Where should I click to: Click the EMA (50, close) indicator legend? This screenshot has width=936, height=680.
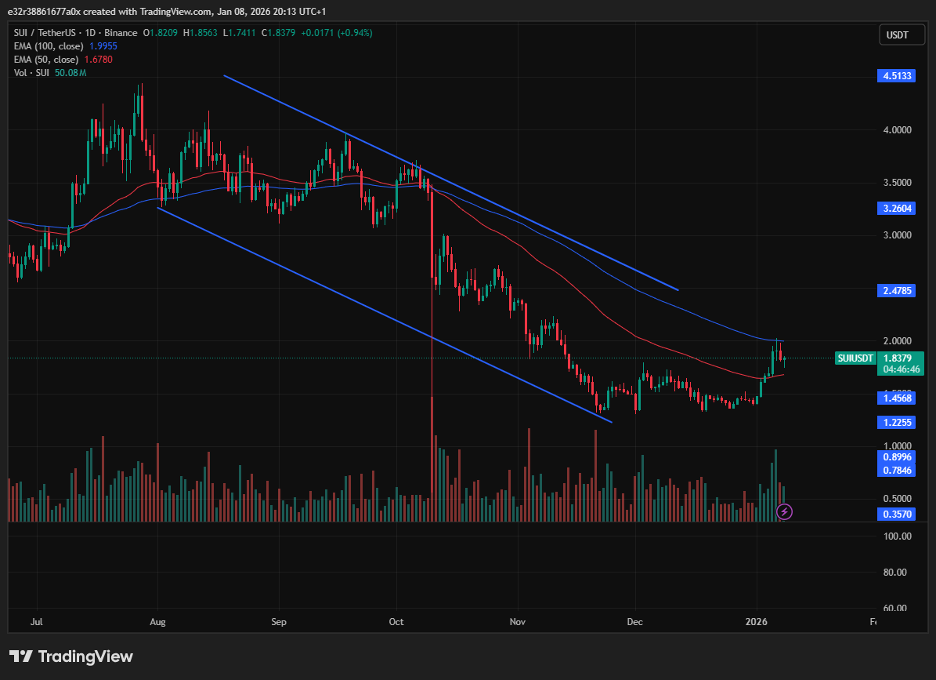[46, 59]
